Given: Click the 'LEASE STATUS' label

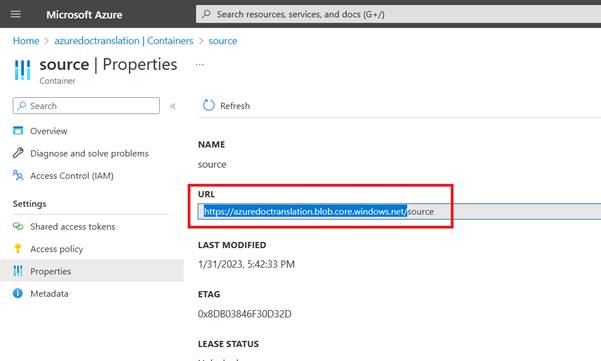Looking at the screenshot, I should (228, 344).
